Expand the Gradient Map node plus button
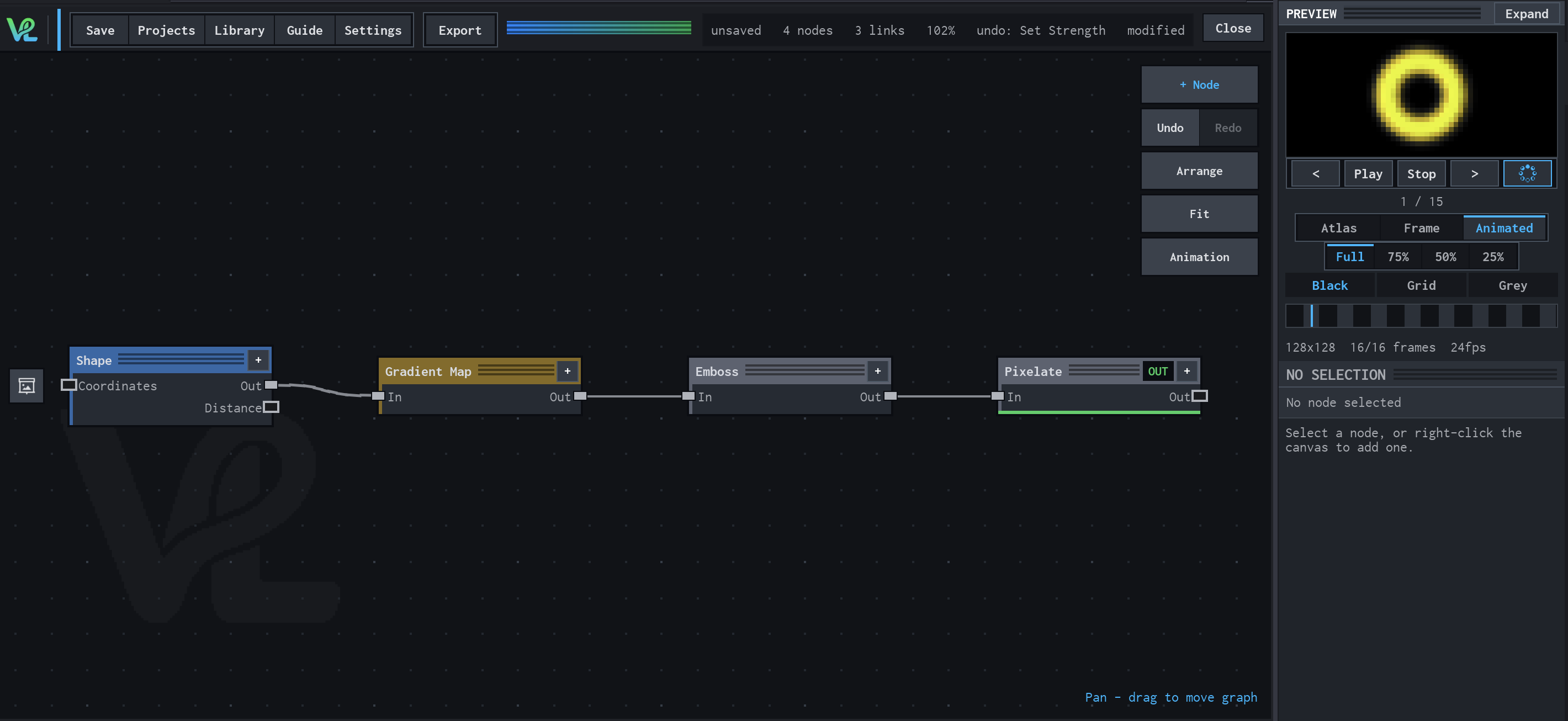 pos(568,371)
